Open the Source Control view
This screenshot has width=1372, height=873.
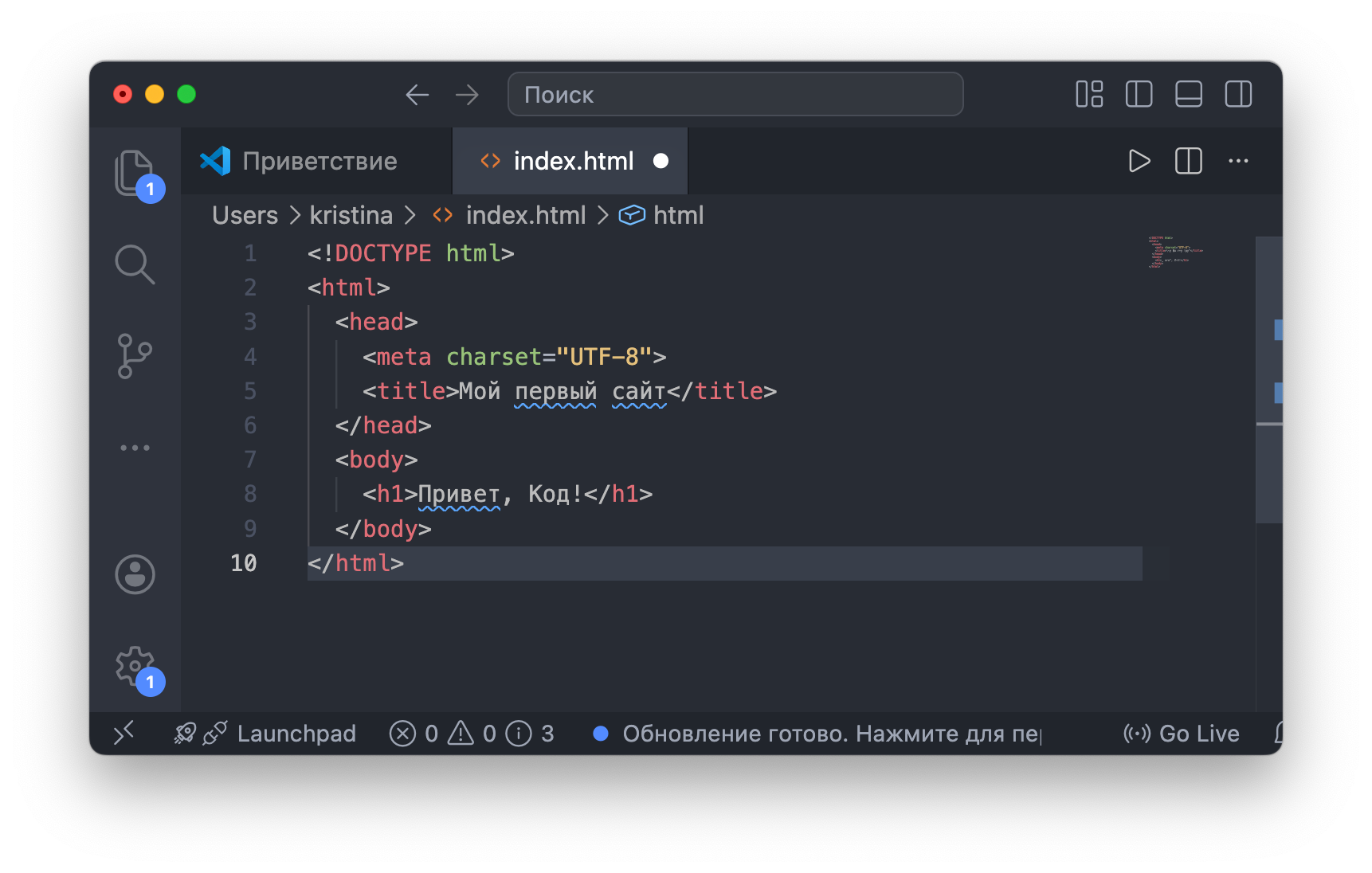(135, 355)
